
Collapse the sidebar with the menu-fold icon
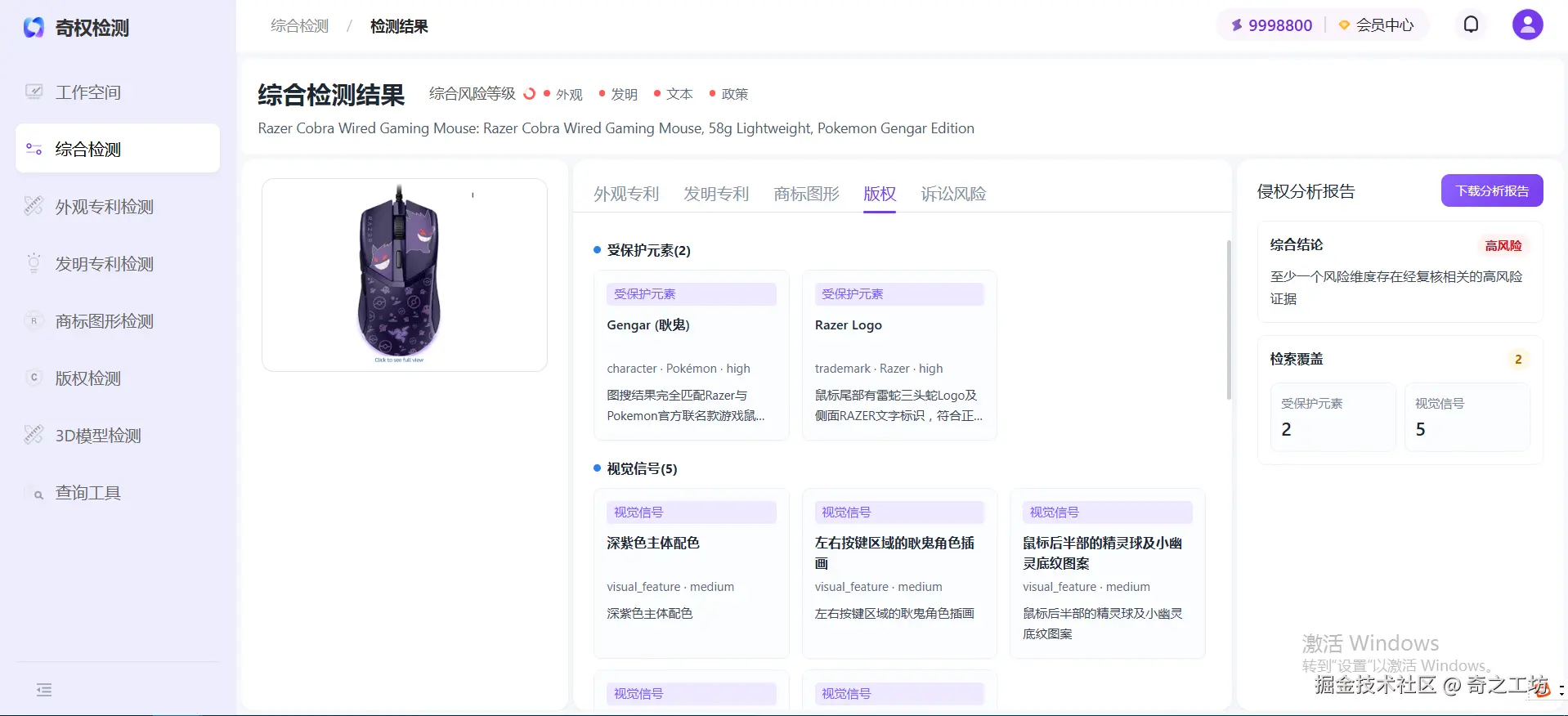[x=44, y=690]
